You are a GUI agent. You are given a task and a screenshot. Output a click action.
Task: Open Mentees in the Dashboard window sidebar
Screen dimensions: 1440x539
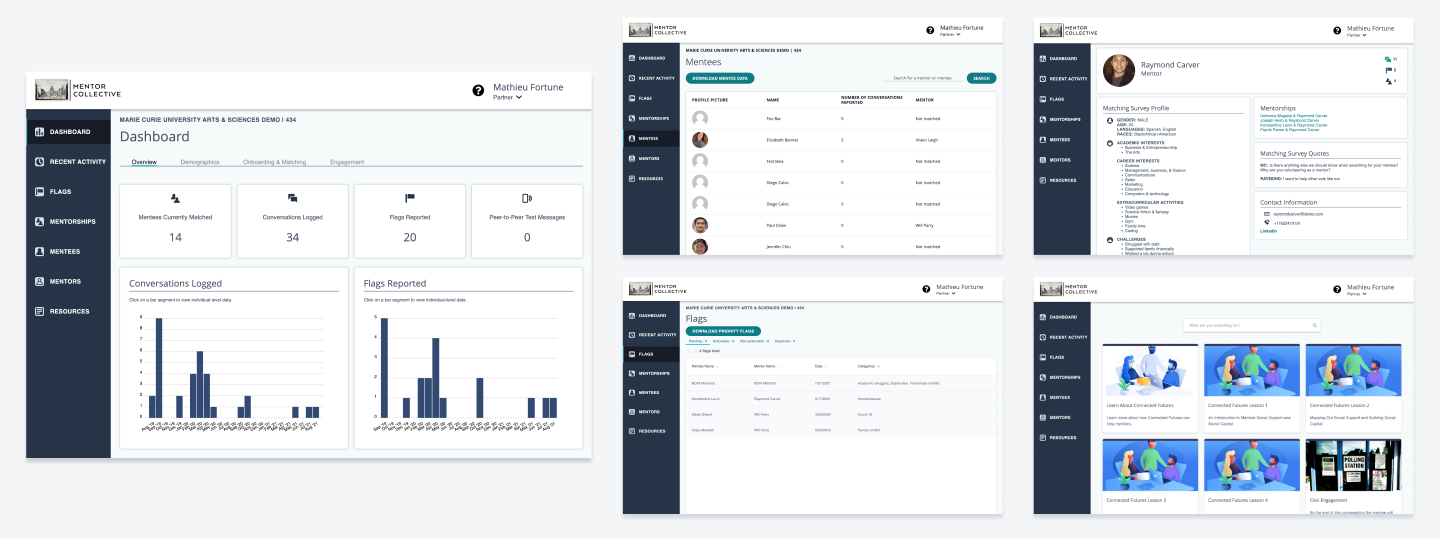69,251
